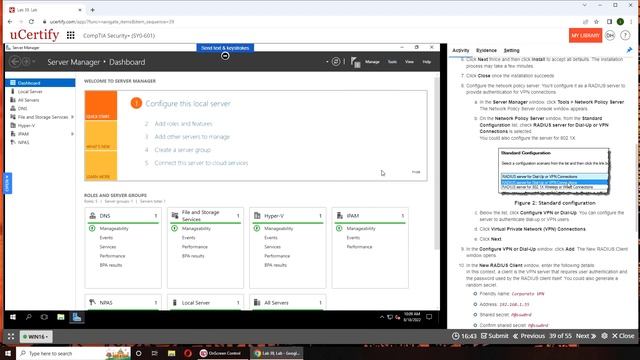Click Performance in the IPAM tile
This screenshot has width=640, height=360.
(x=359, y=247)
